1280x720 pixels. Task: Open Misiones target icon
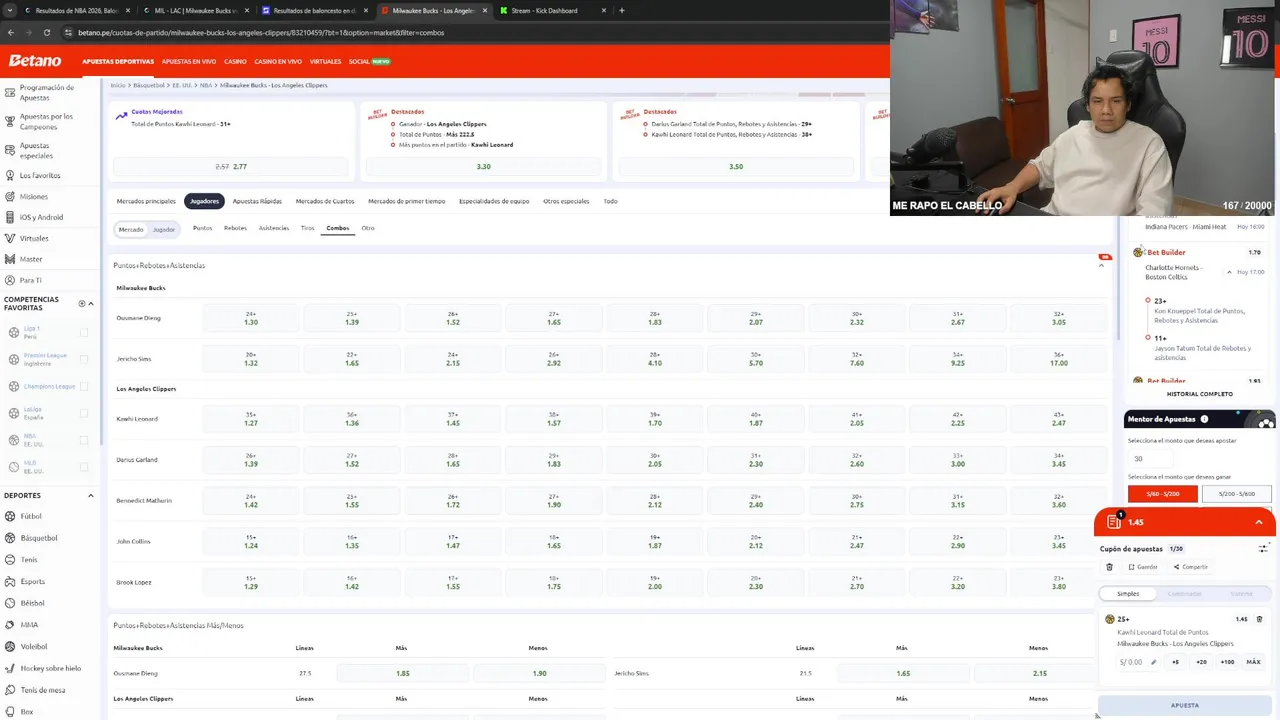click(9, 197)
